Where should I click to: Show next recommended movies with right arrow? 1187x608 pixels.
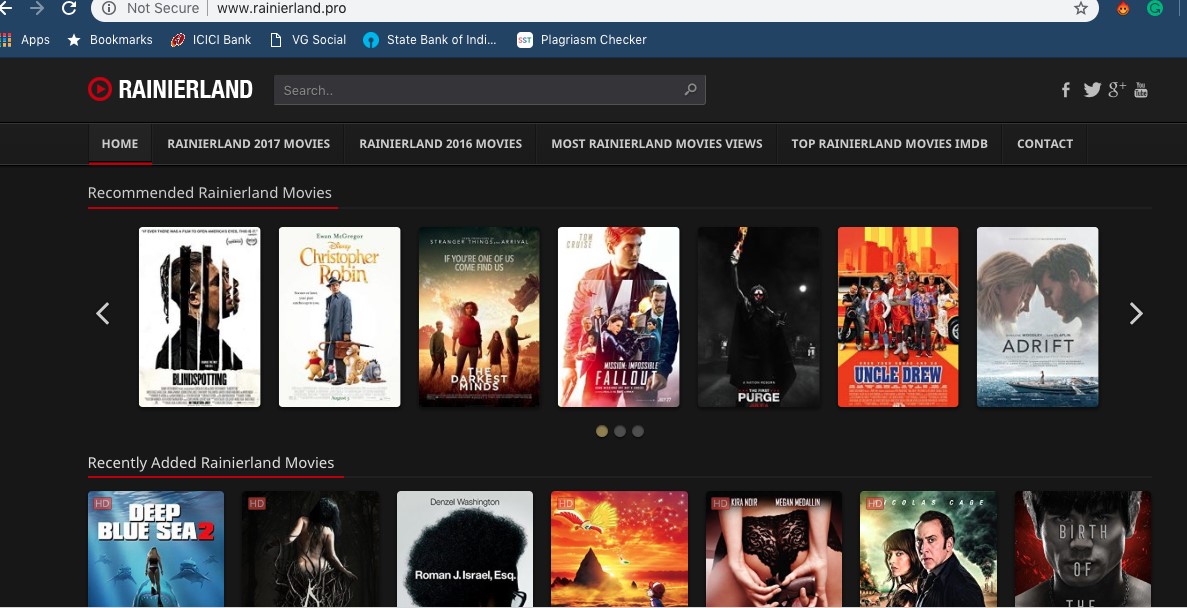(1136, 313)
